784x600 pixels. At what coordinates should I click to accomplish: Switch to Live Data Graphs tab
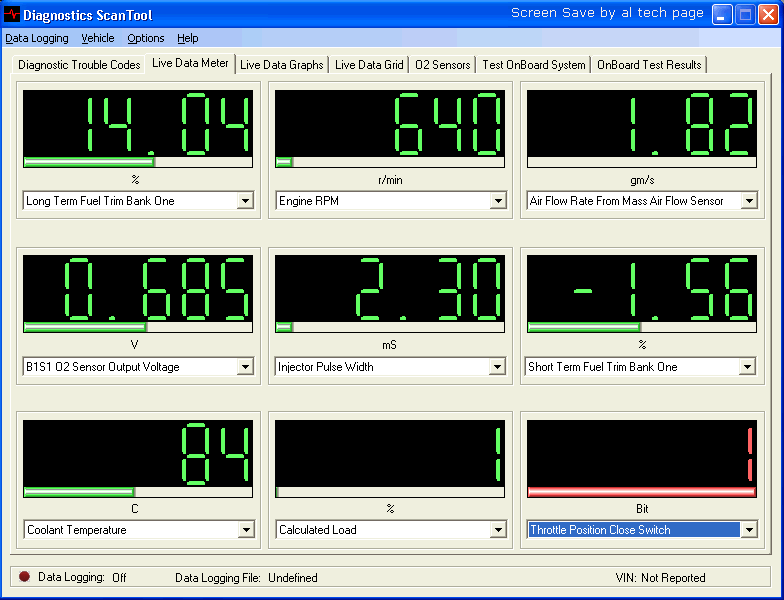[282, 65]
